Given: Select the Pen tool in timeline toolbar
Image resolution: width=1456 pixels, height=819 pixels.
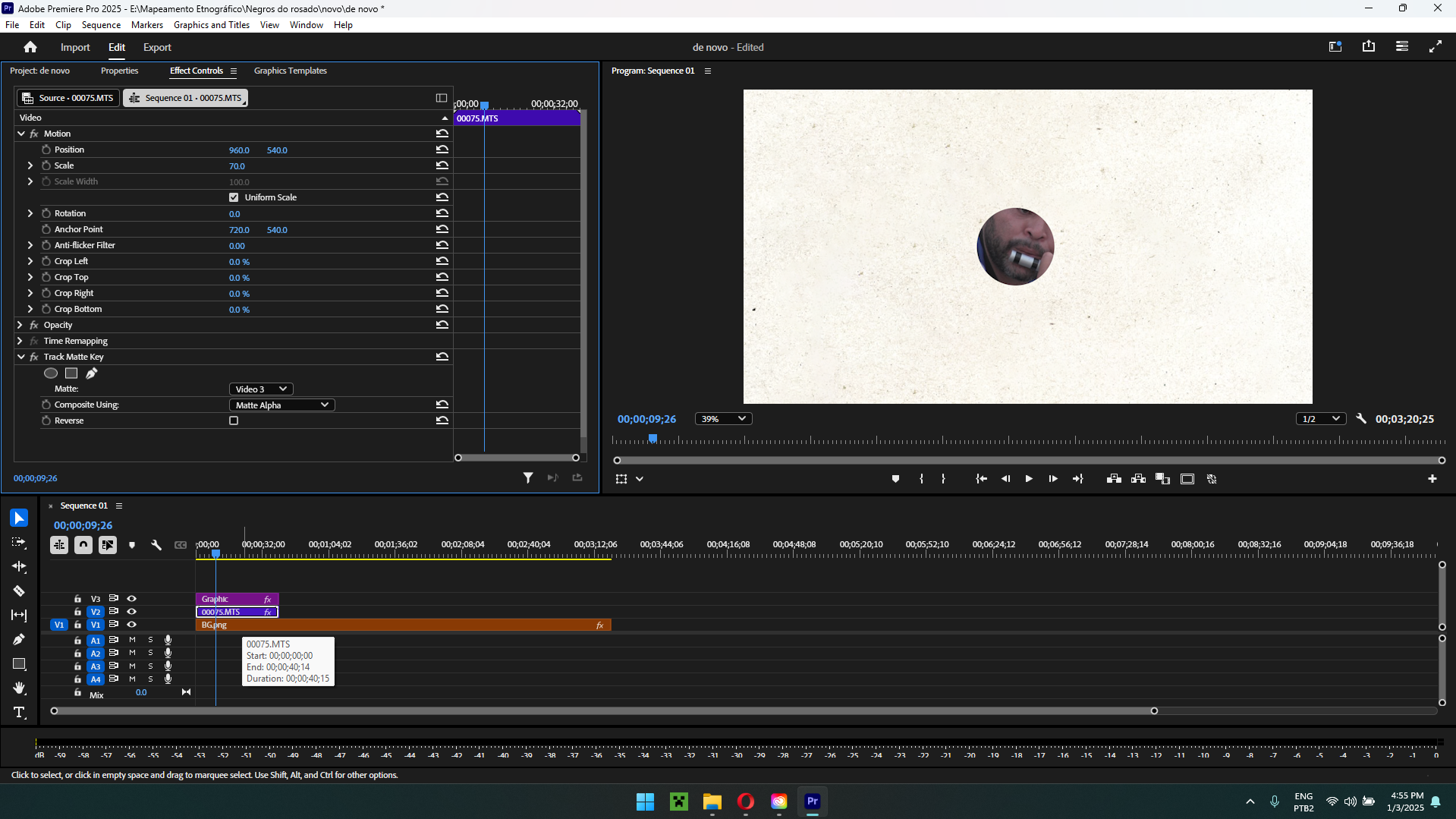Looking at the screenshot, I should (x=19, y=640).
